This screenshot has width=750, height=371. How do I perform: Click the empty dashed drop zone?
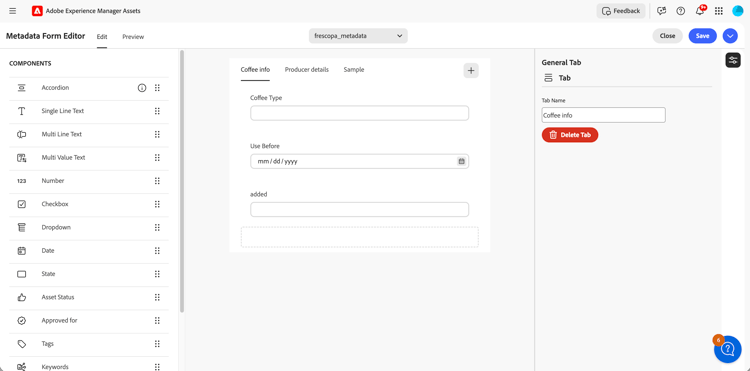(x=360, y=237)
